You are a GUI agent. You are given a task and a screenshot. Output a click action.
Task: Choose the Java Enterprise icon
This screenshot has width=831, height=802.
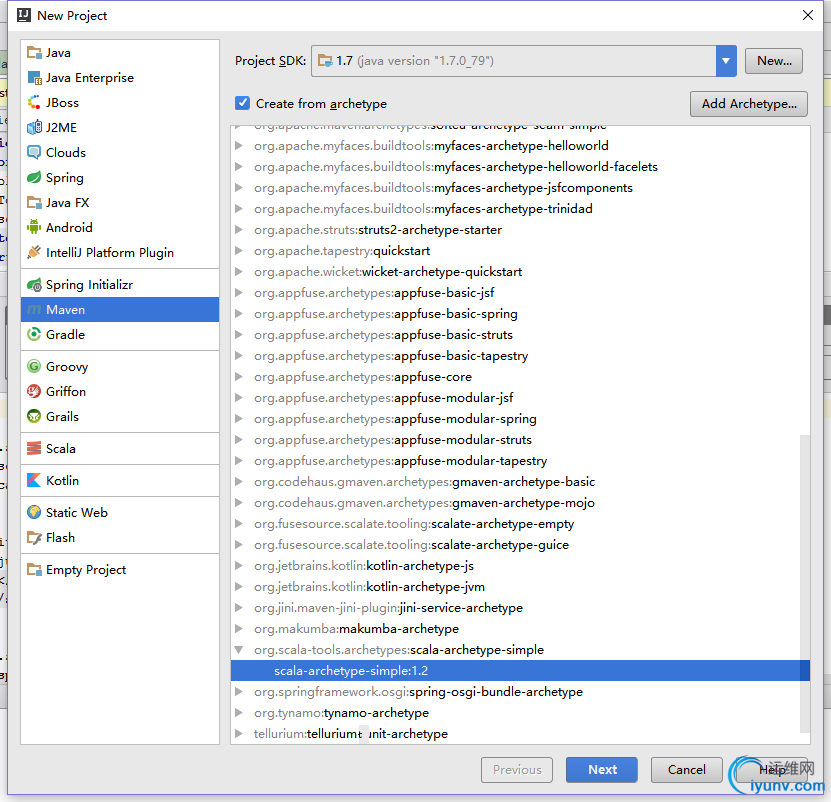(34, 77)
